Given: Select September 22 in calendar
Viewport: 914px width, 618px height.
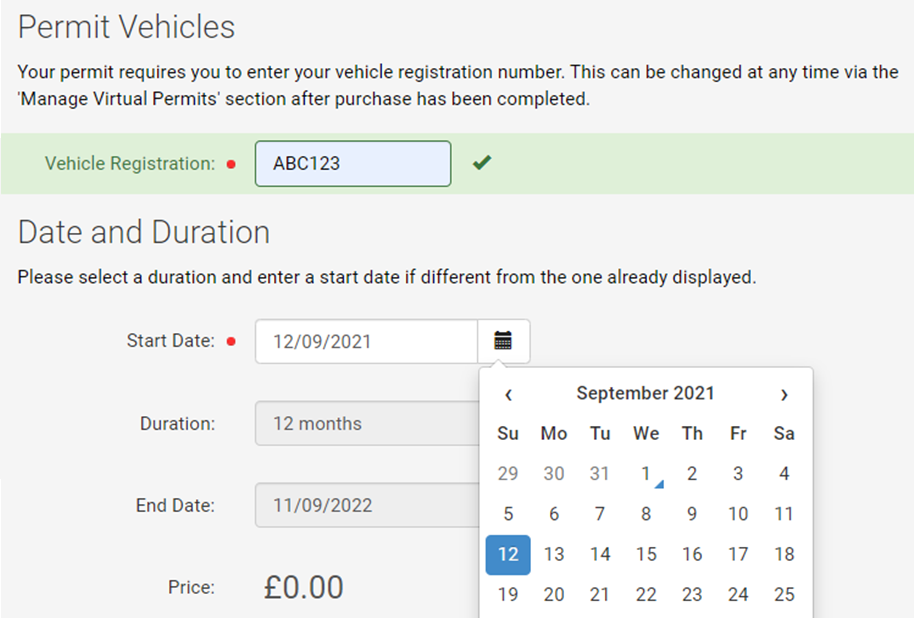Looking at the screenshot, I should (x=646, y=595).
